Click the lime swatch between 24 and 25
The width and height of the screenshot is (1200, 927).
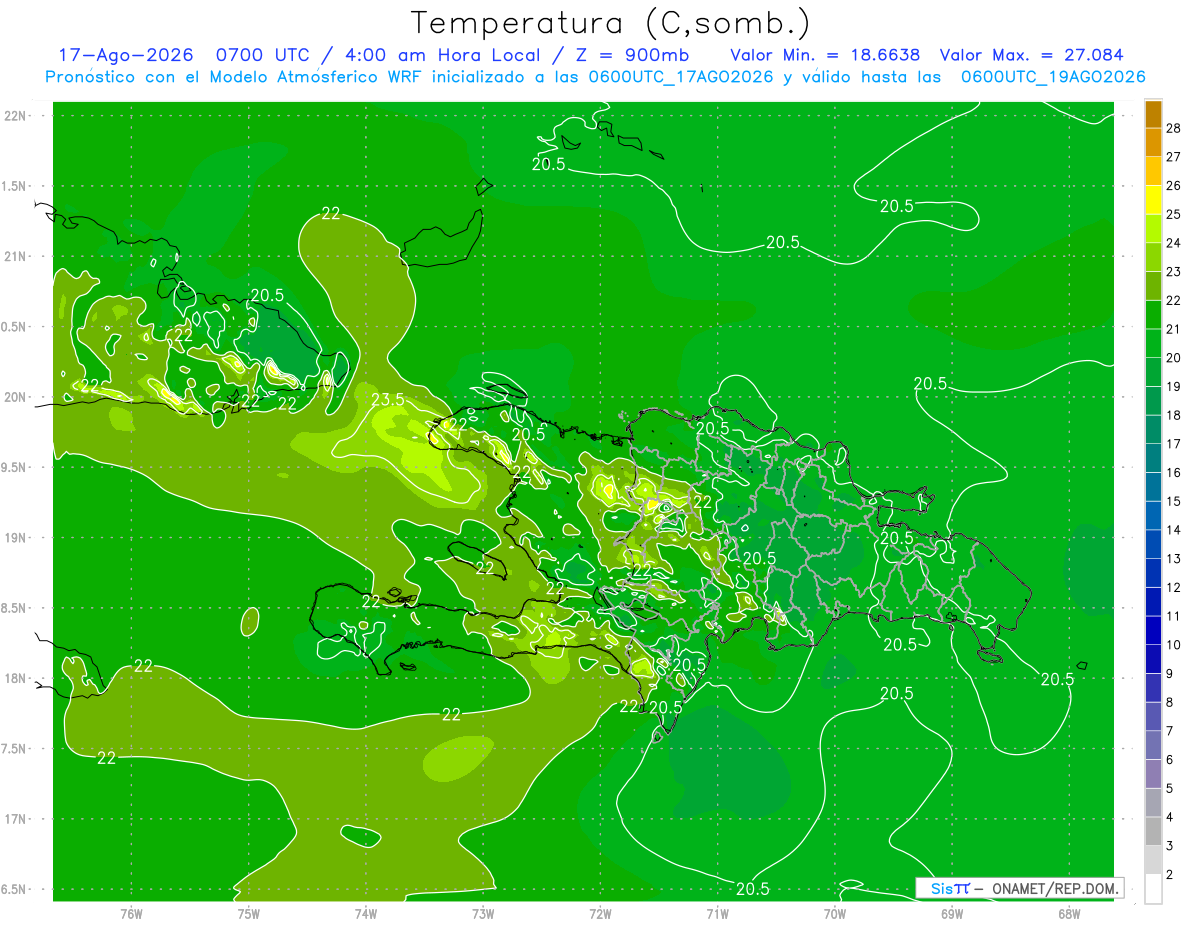(1153, 230)
